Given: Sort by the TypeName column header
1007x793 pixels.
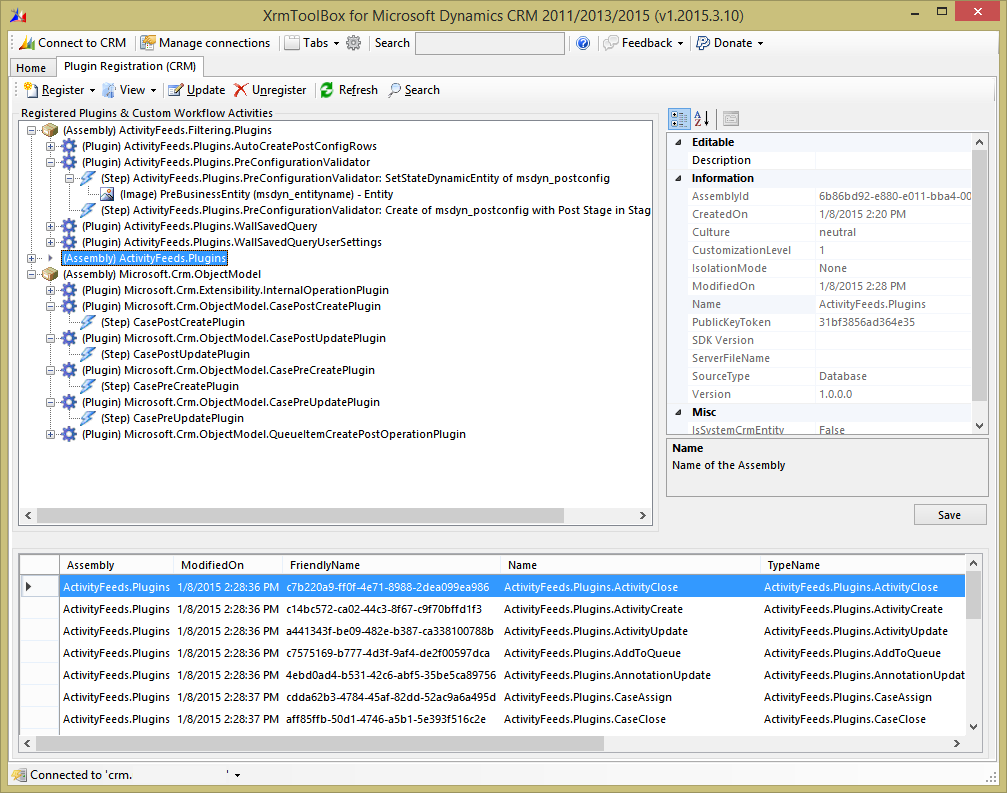Looking at the screenshot, I should point(863,565).
